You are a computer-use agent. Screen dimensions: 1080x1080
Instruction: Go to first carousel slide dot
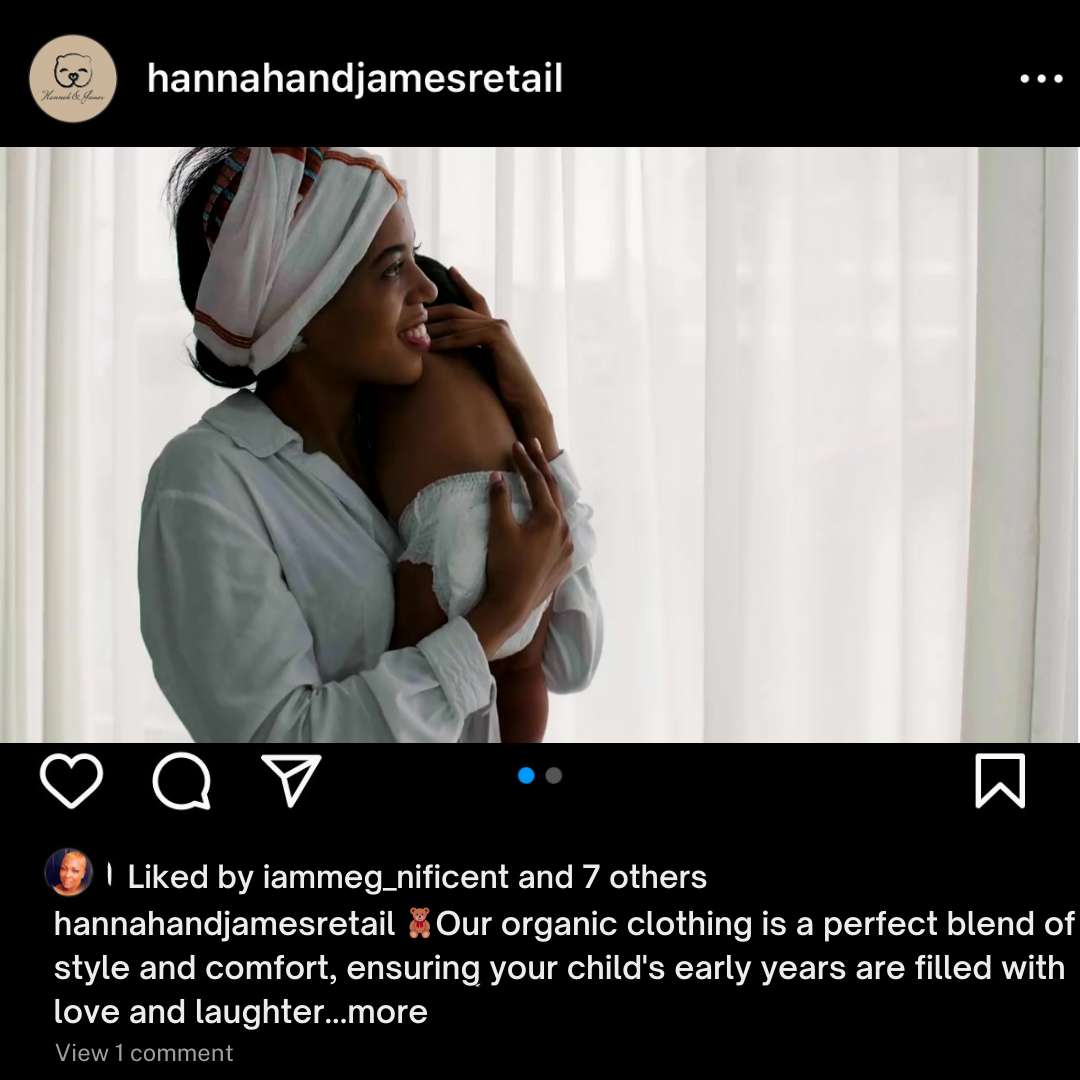pos(526,776)
